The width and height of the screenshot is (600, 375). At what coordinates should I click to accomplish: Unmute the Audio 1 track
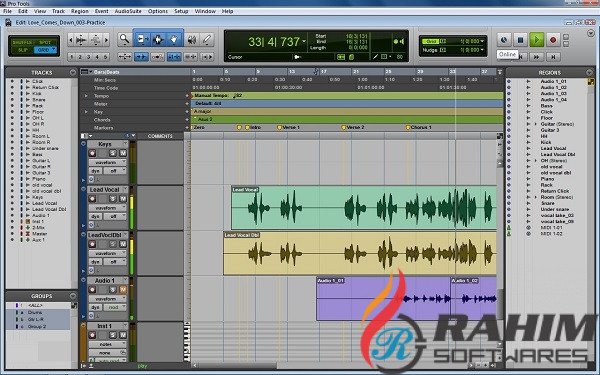coord(123,290)
